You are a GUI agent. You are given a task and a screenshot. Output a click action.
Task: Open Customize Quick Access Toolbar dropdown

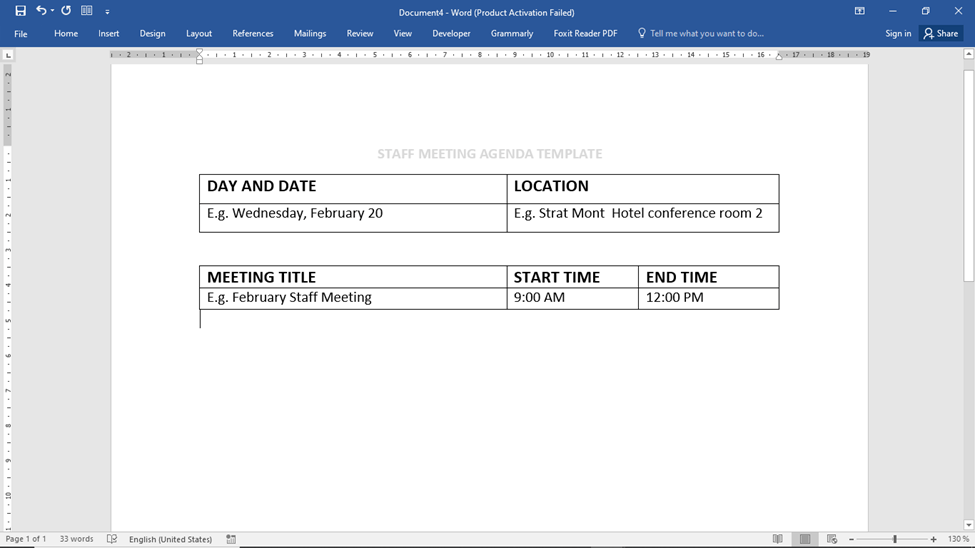coord(107,12)
